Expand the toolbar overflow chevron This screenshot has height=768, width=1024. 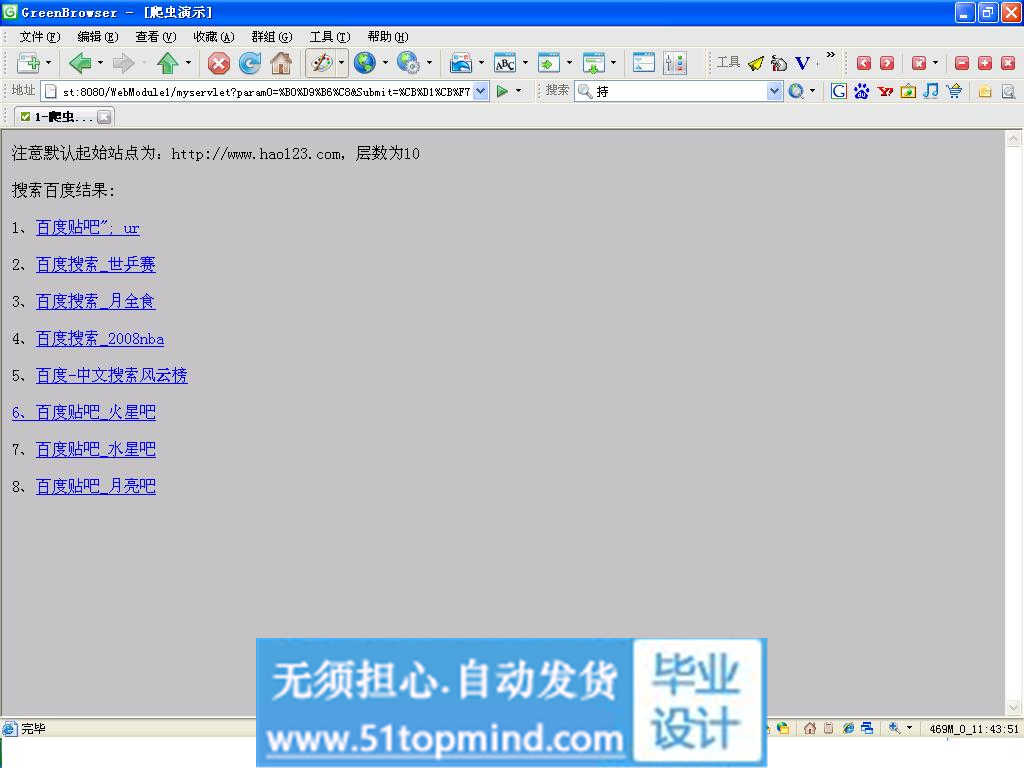click(x=831, y=55)
